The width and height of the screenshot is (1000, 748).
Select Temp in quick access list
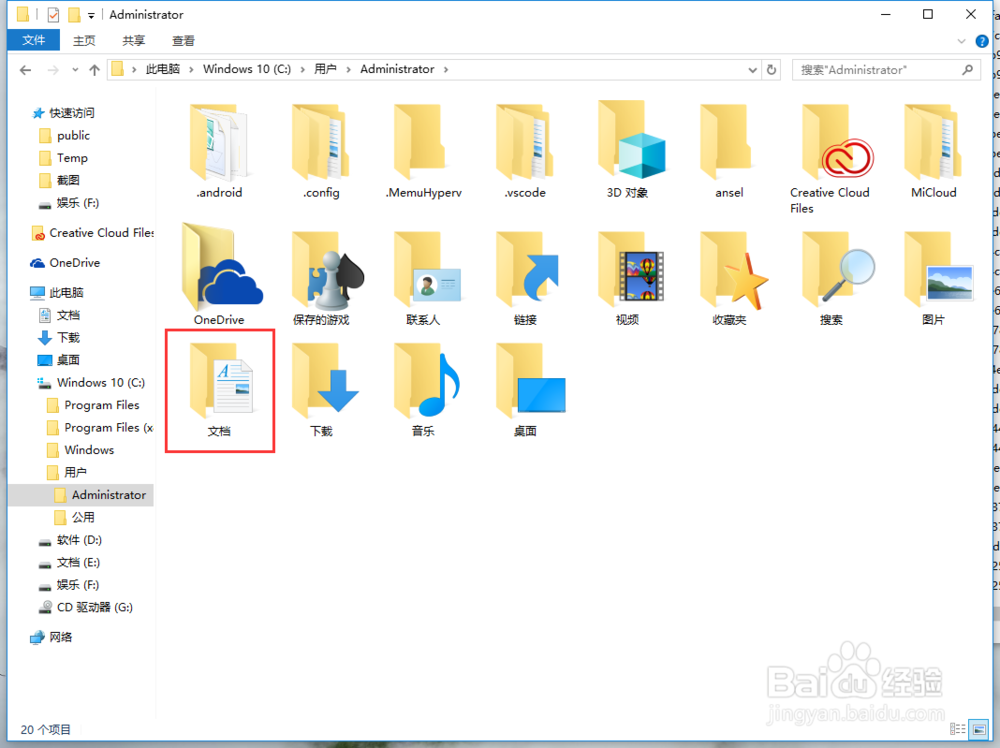[71, 158]
